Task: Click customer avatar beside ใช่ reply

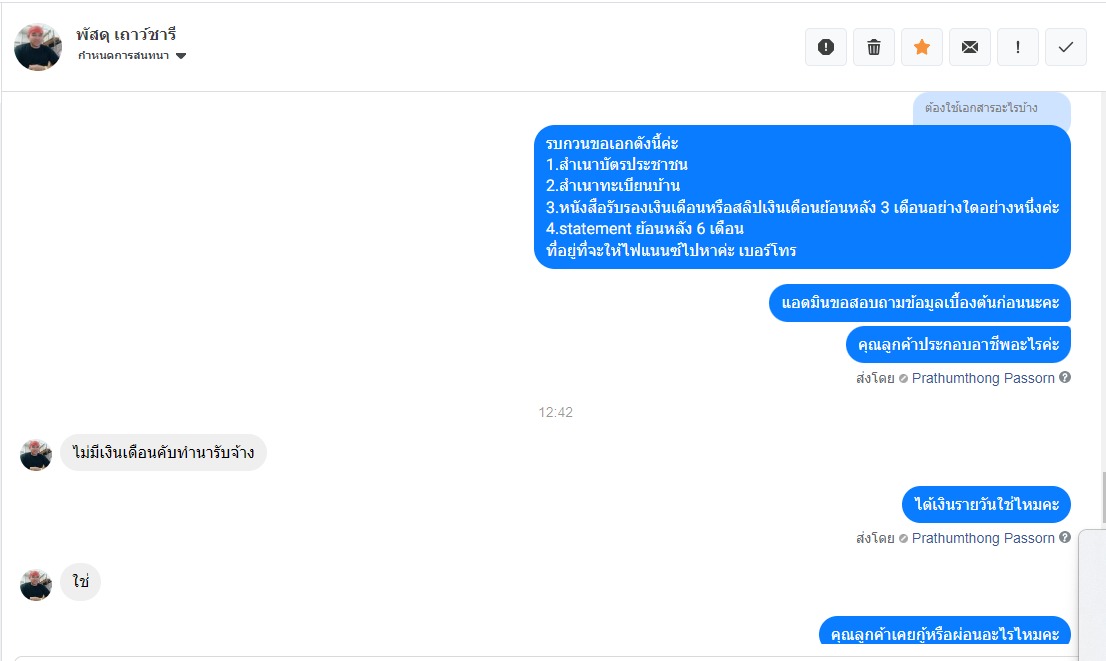Action: point(36,585)
